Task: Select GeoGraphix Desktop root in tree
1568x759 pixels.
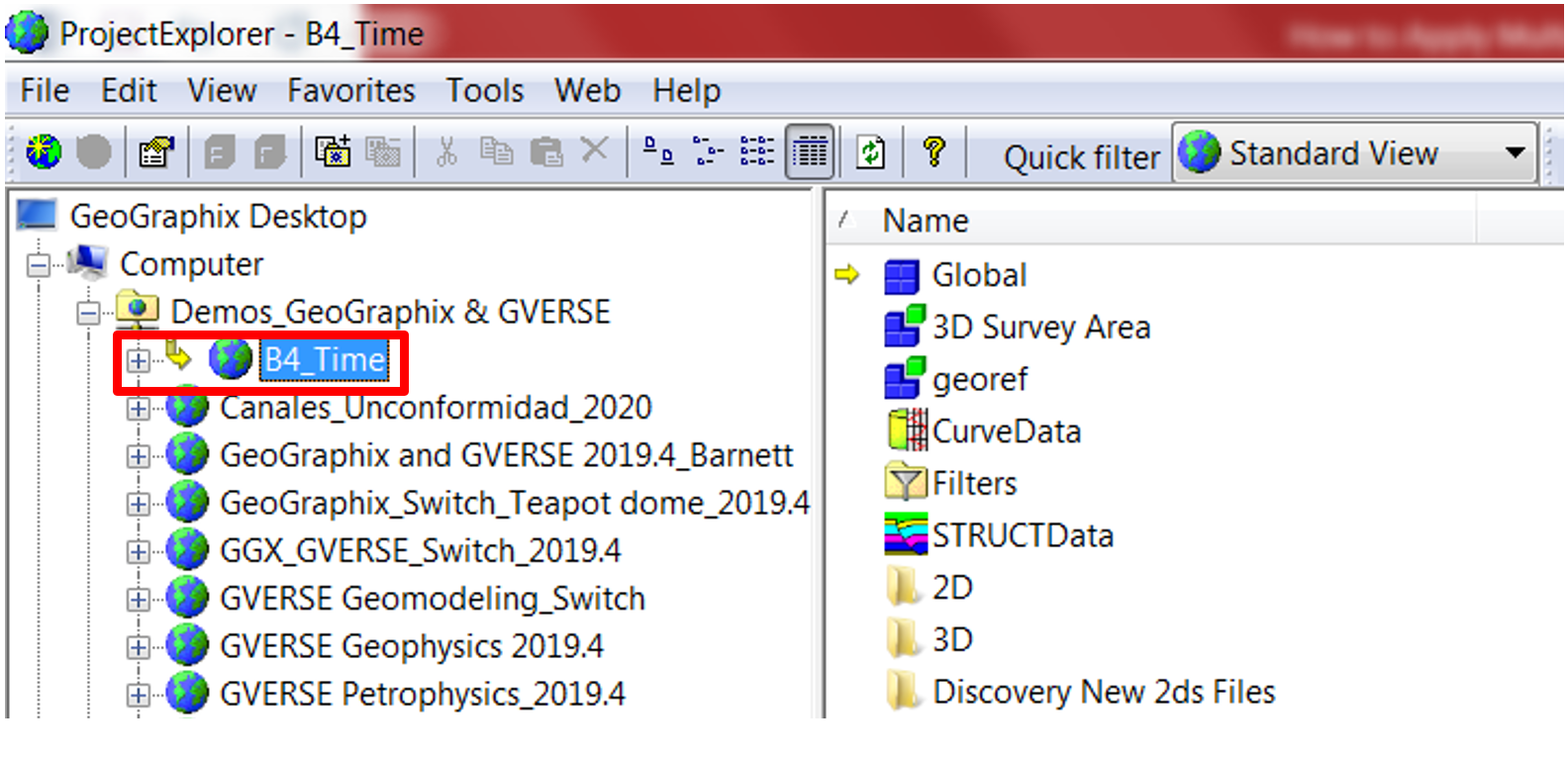Action: [x=218, y=216]
